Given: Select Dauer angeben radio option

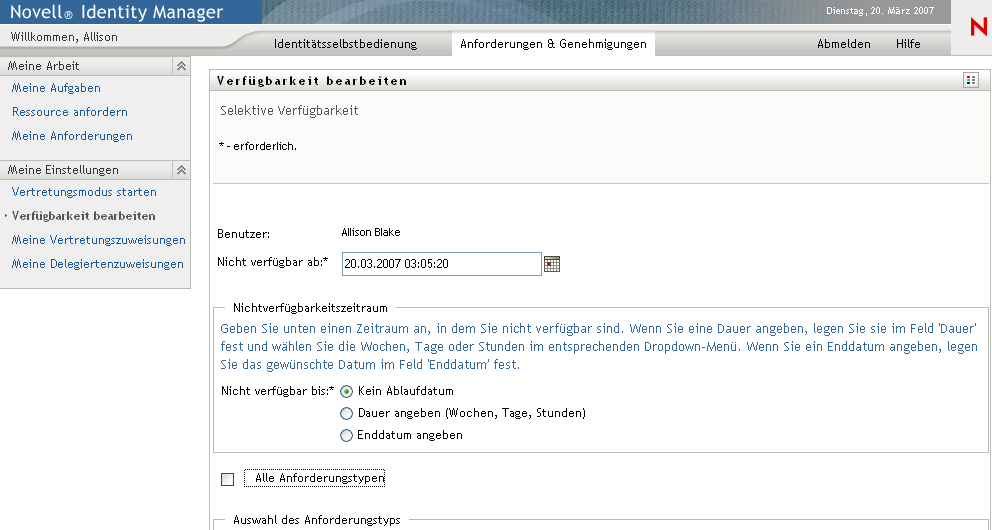Looking at the screenshot, I should [x=346, y=414].
